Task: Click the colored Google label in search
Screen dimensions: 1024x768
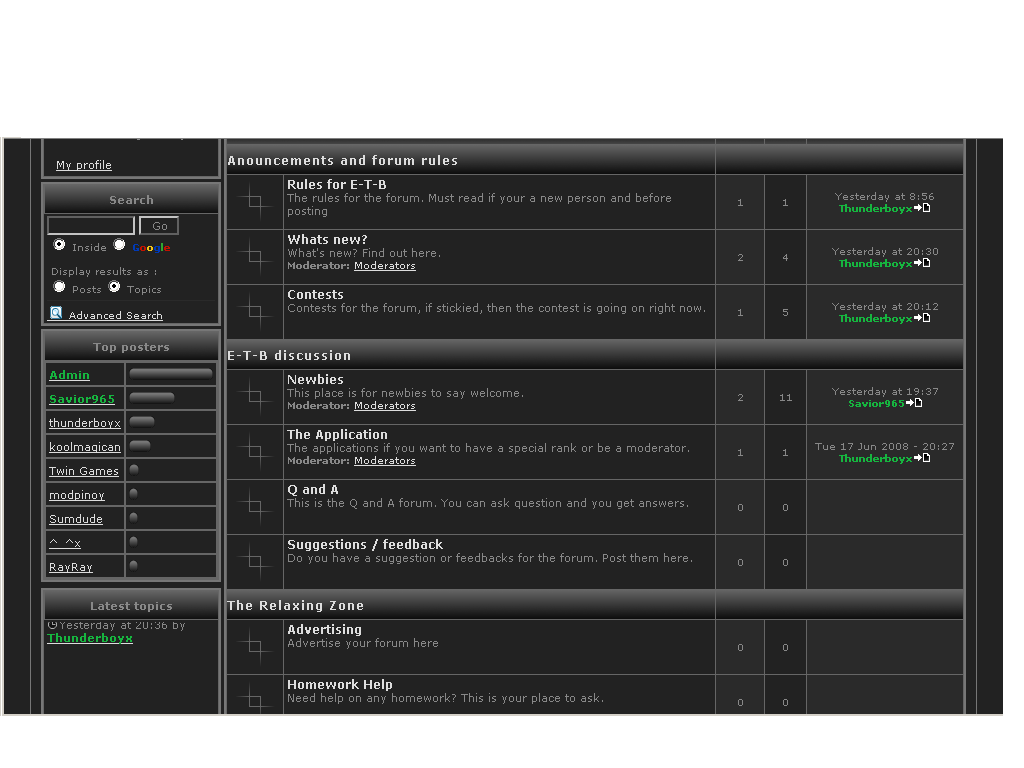Action: 152,248
